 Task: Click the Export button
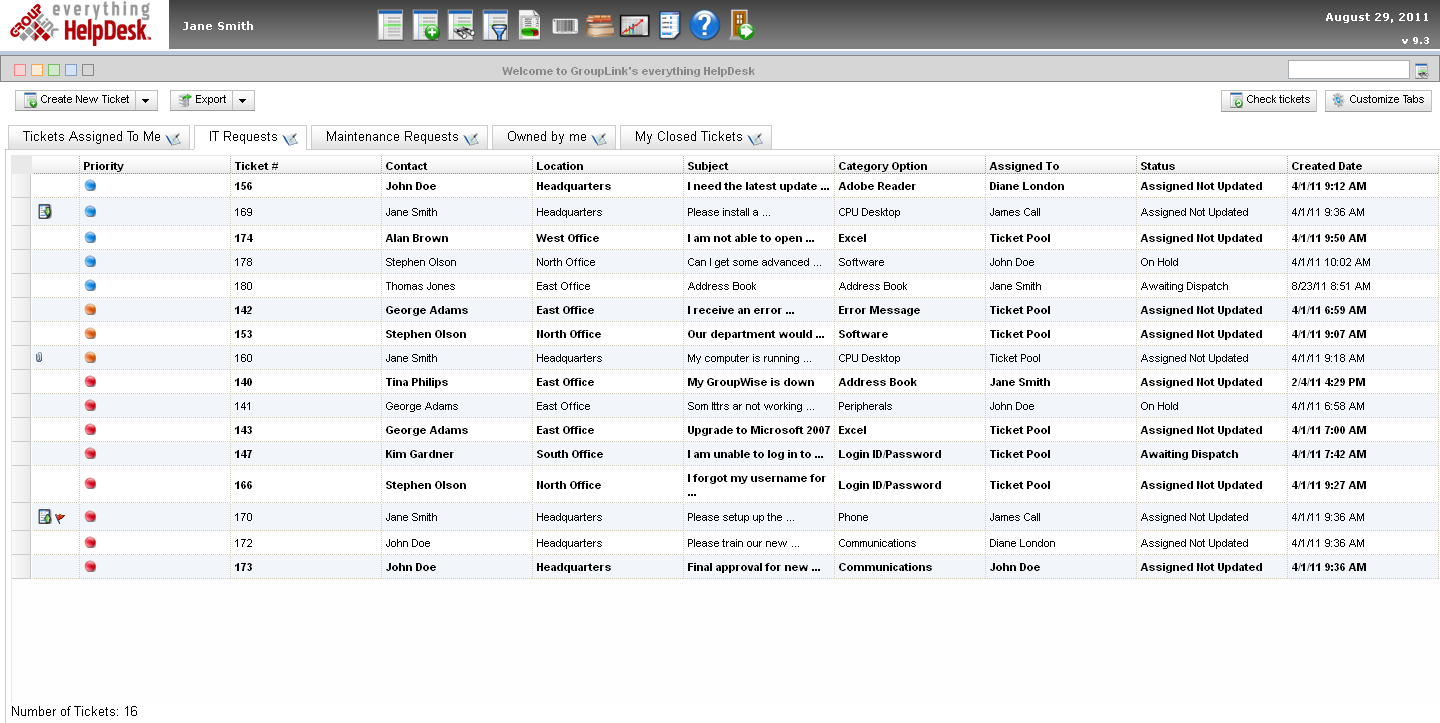click(x=202, y=100)
